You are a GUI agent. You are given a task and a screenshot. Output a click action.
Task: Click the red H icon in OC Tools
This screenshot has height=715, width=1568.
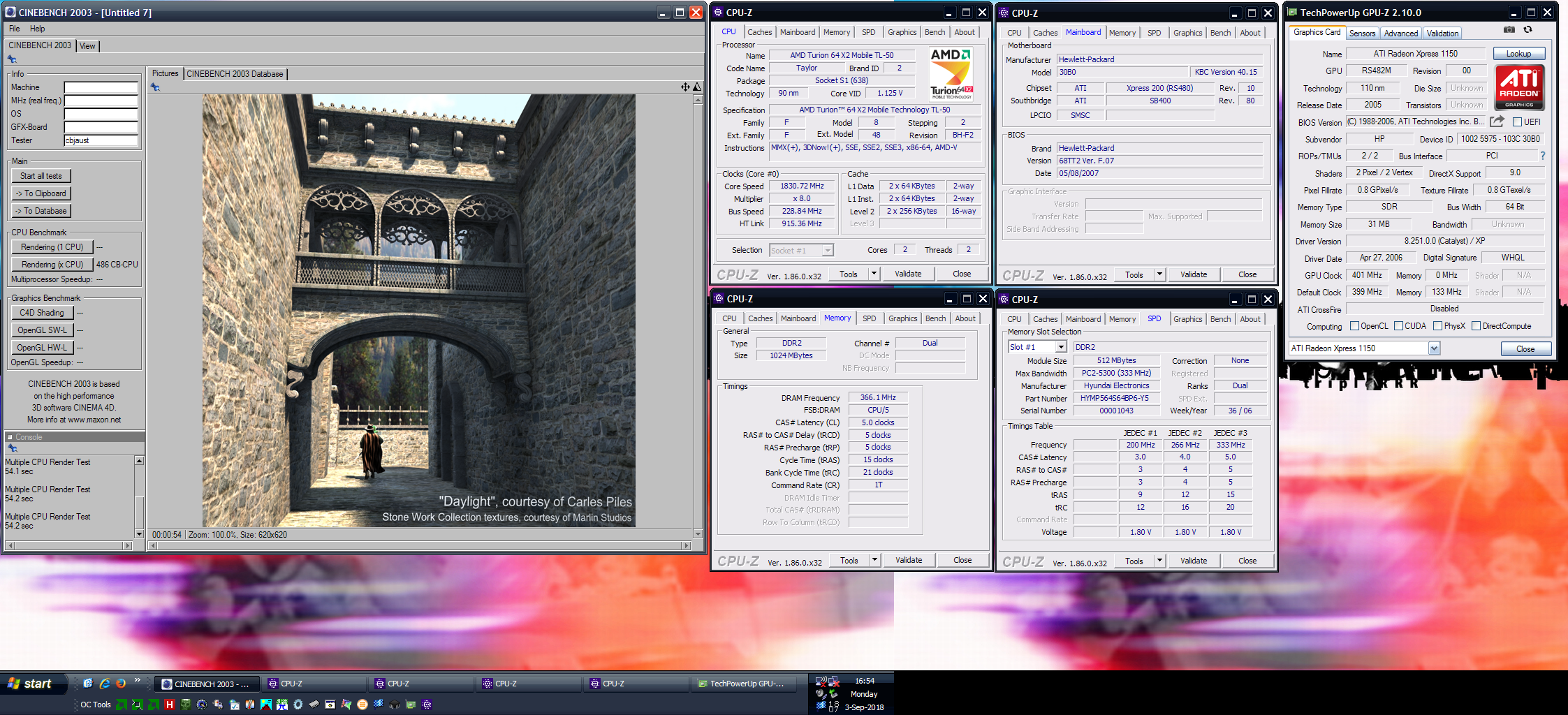point(169,705)
